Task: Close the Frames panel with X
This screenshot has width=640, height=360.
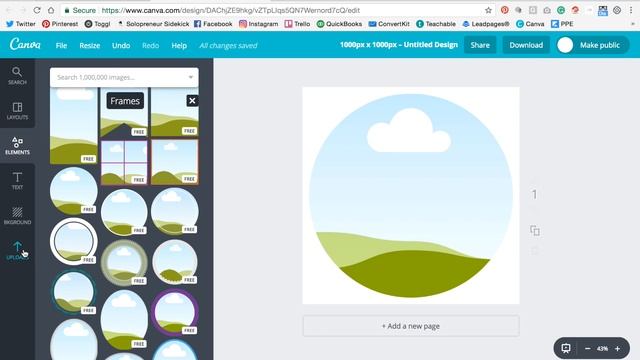Action: coord(192,100)
